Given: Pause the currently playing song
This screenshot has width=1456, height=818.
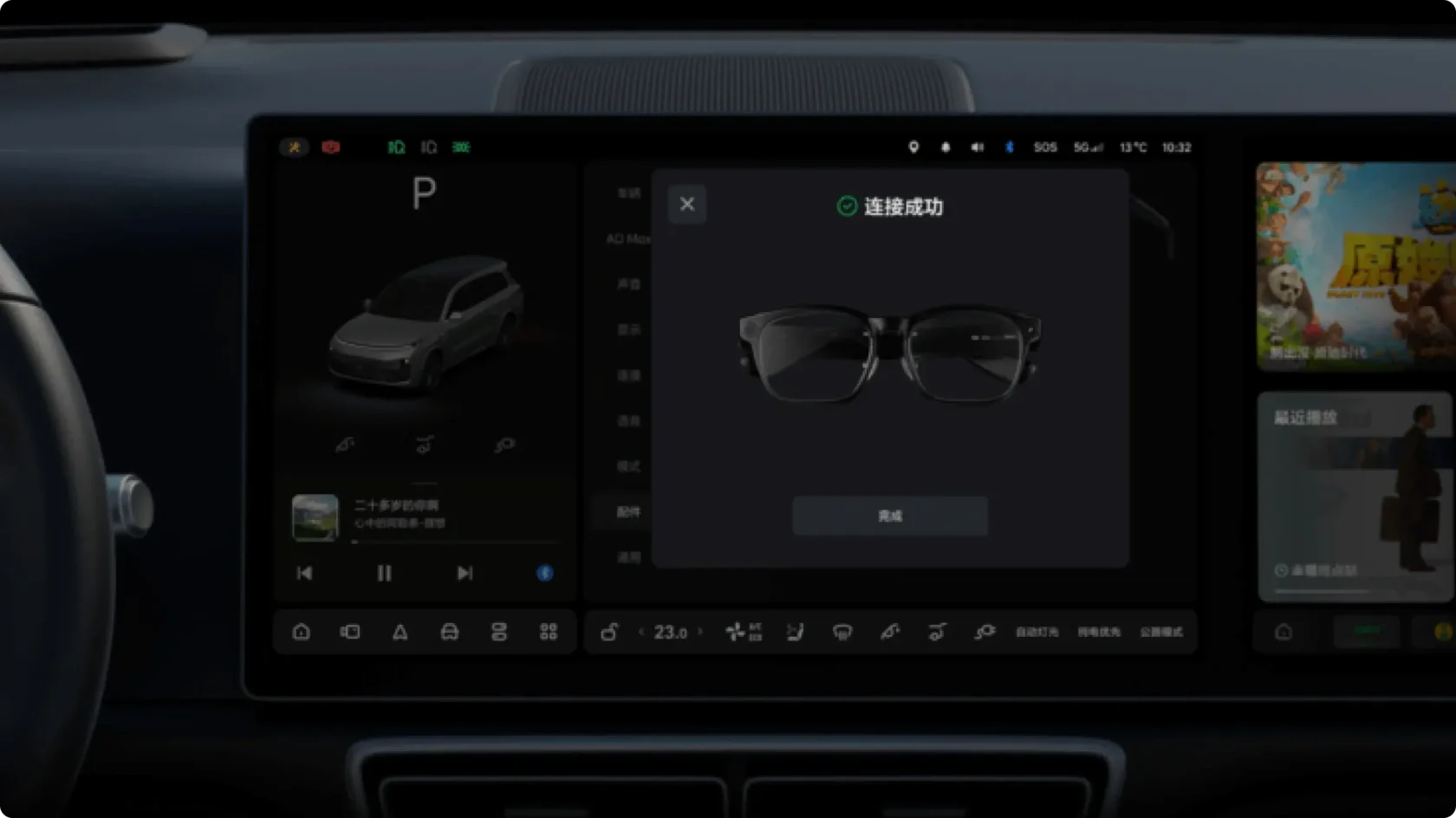Looking at the screenshot, I should [x=384, y=573].
